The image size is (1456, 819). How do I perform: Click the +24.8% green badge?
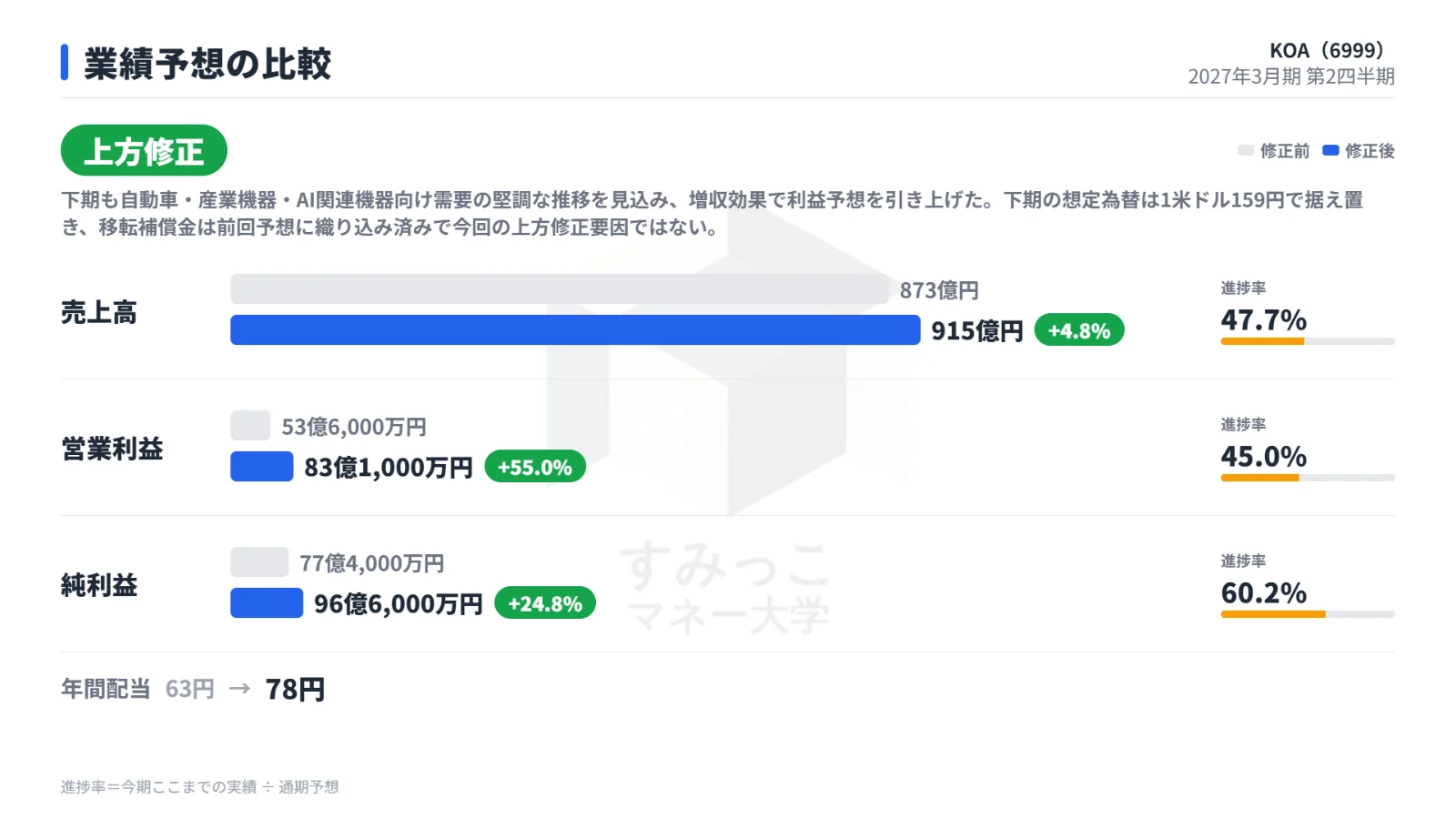(545, 603)
